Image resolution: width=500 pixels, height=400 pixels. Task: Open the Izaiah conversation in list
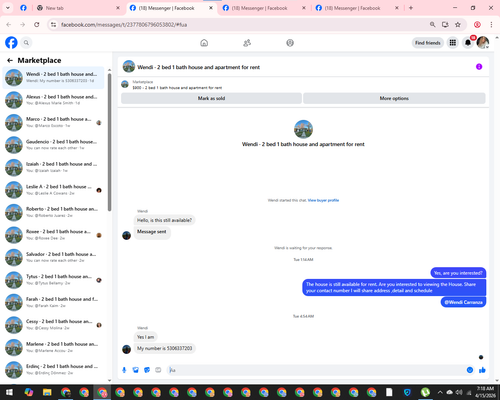click(53, 167)
